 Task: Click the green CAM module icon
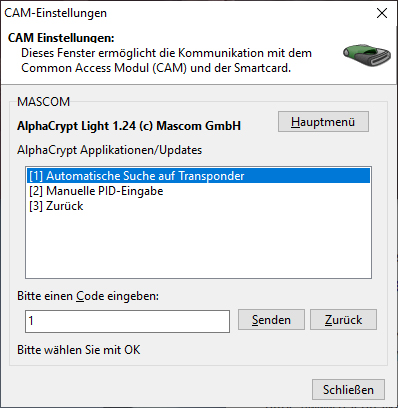tap(367, 54)
